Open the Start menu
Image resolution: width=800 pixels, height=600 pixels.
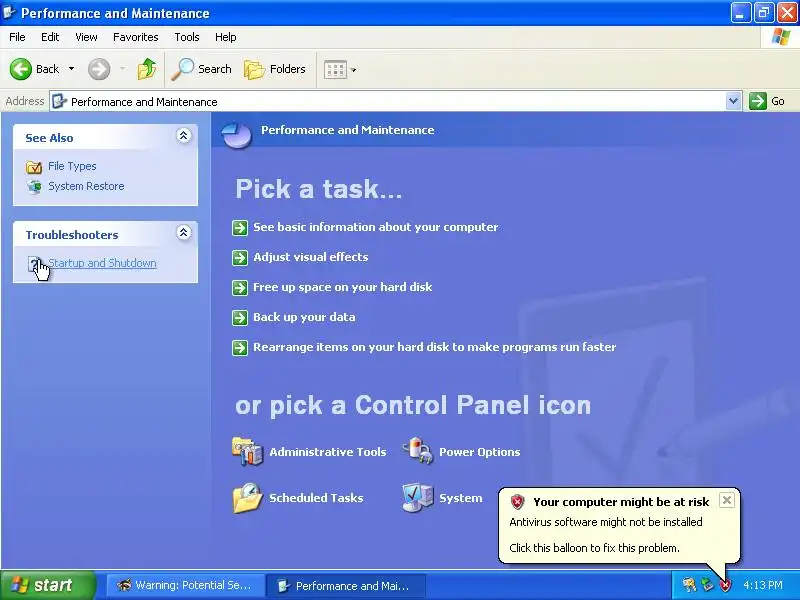pyautogui.click(x=47, y=585)
